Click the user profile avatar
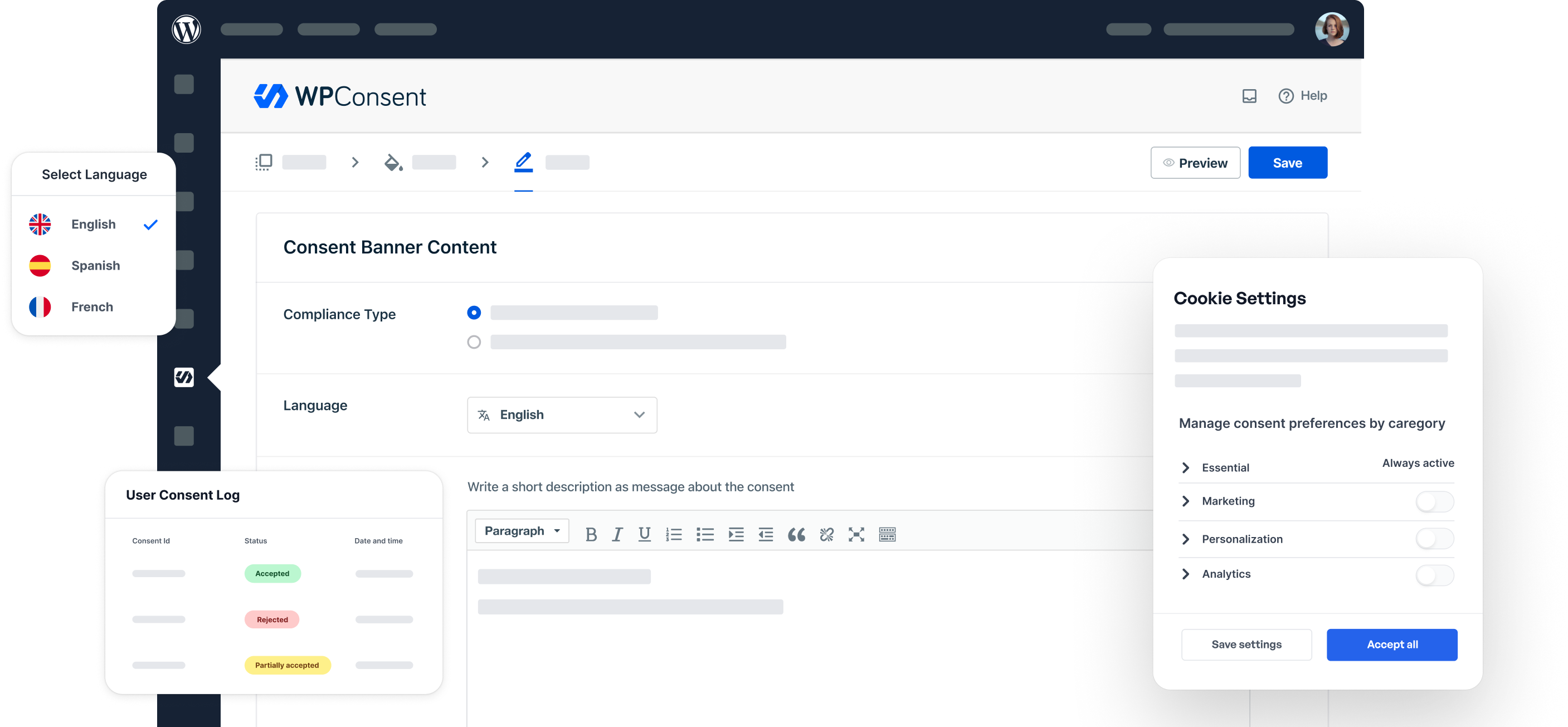Viewport: 1568px width, 727px height. tap(1331, 29)
